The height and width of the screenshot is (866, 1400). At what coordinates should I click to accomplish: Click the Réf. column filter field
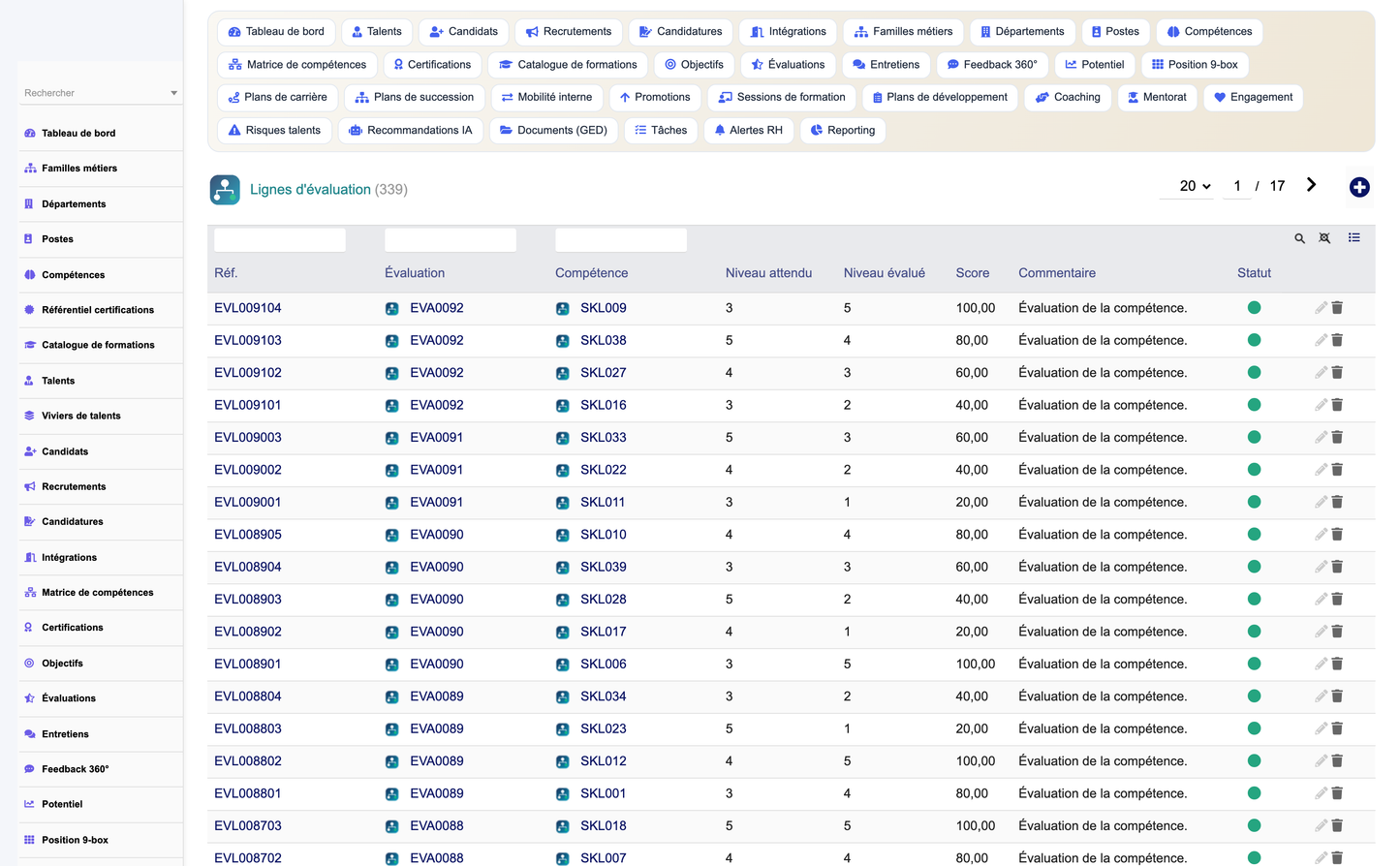[280, 240]
